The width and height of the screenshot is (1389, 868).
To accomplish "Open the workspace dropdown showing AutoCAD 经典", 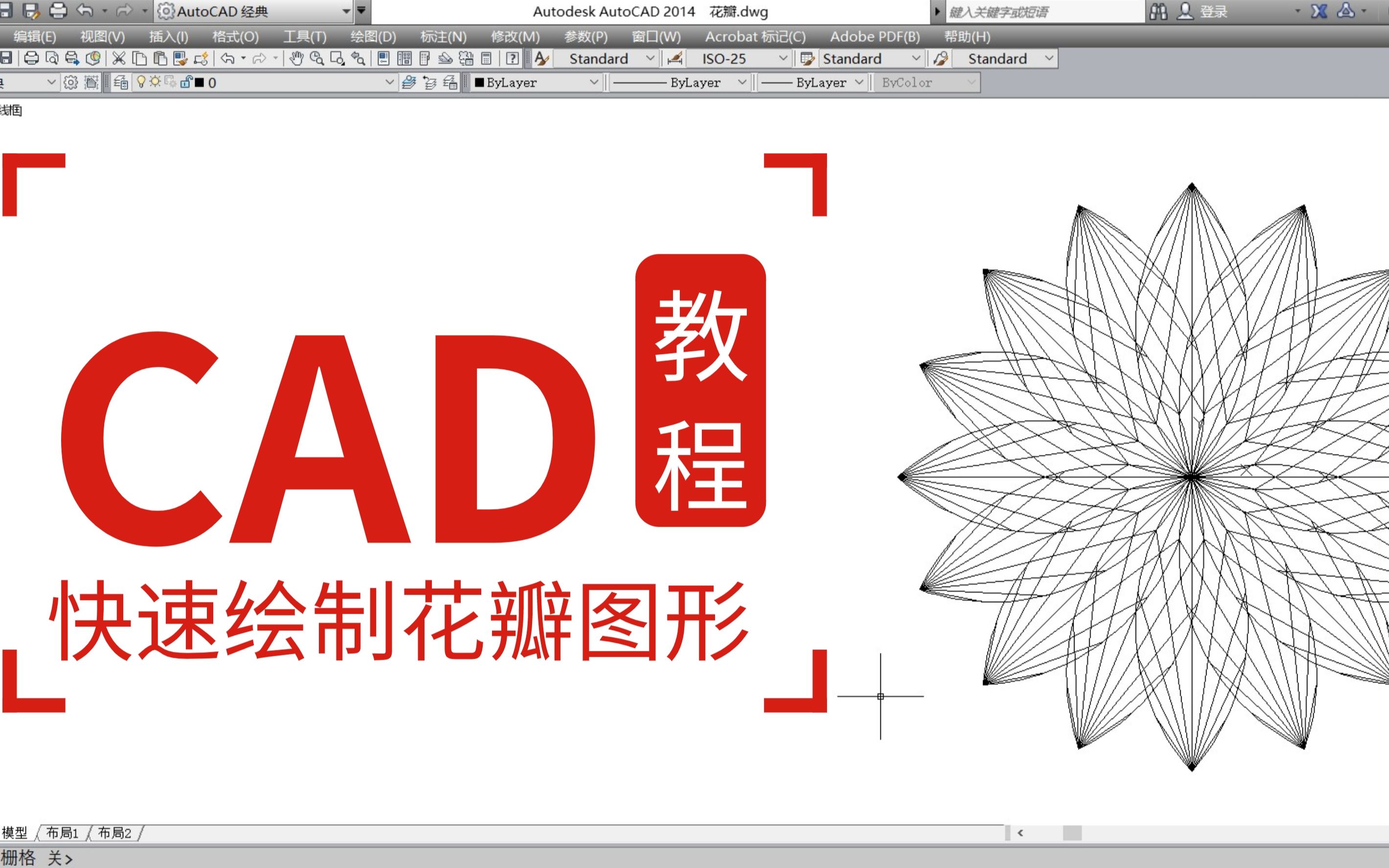I will point(346,11).
